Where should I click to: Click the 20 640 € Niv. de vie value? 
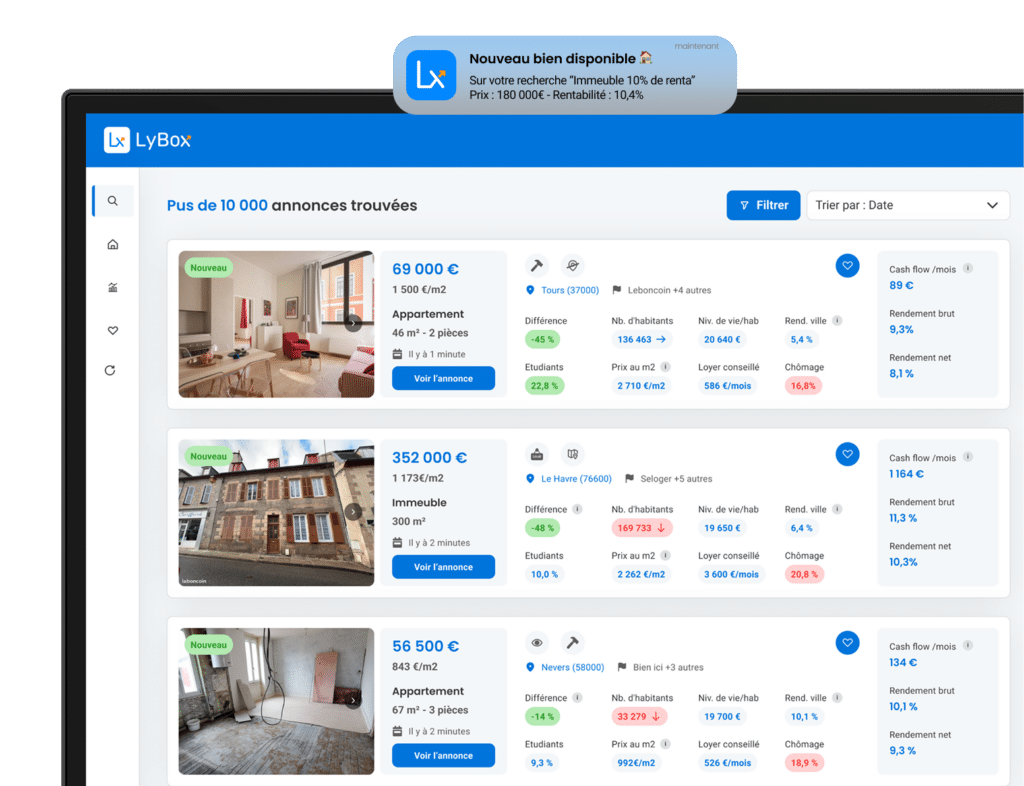point(722,339)
